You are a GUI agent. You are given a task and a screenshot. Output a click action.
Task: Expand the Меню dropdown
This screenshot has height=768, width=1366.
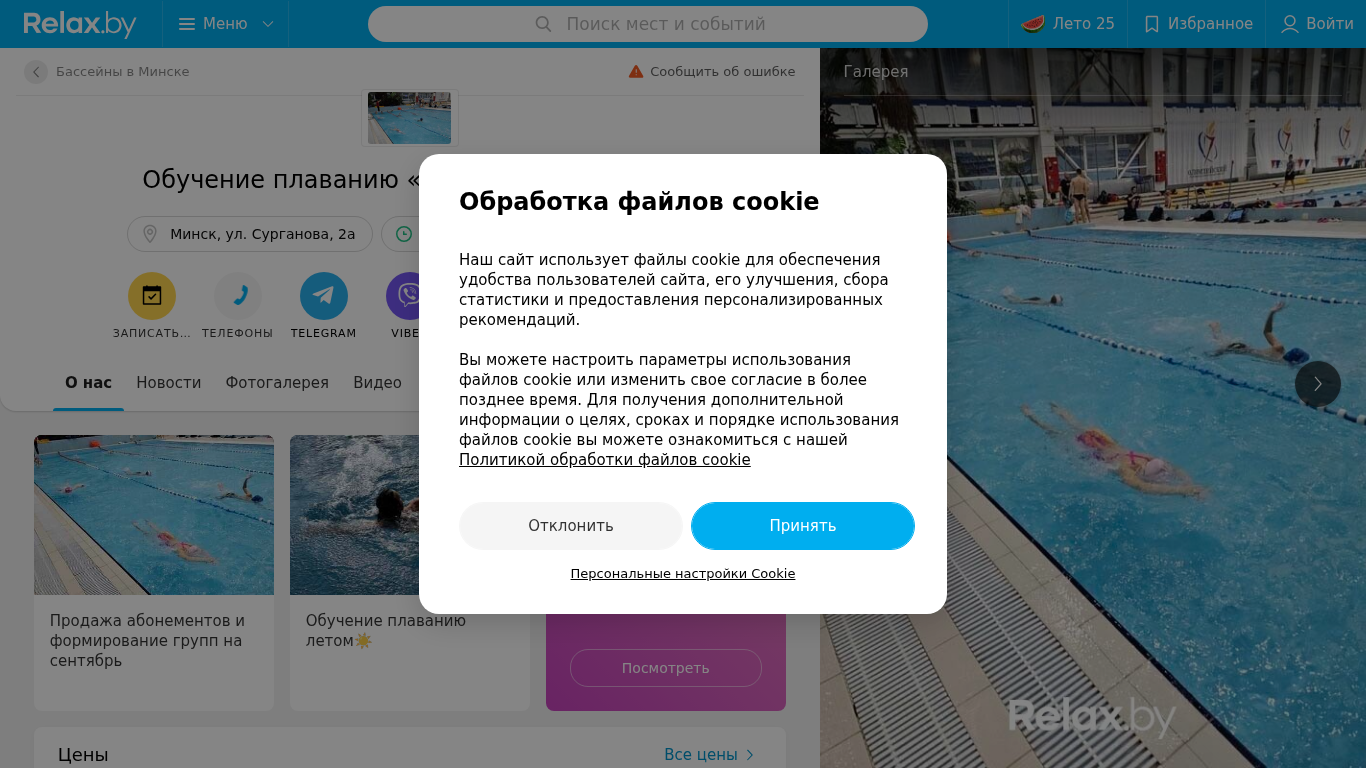[x=226, y=24]
